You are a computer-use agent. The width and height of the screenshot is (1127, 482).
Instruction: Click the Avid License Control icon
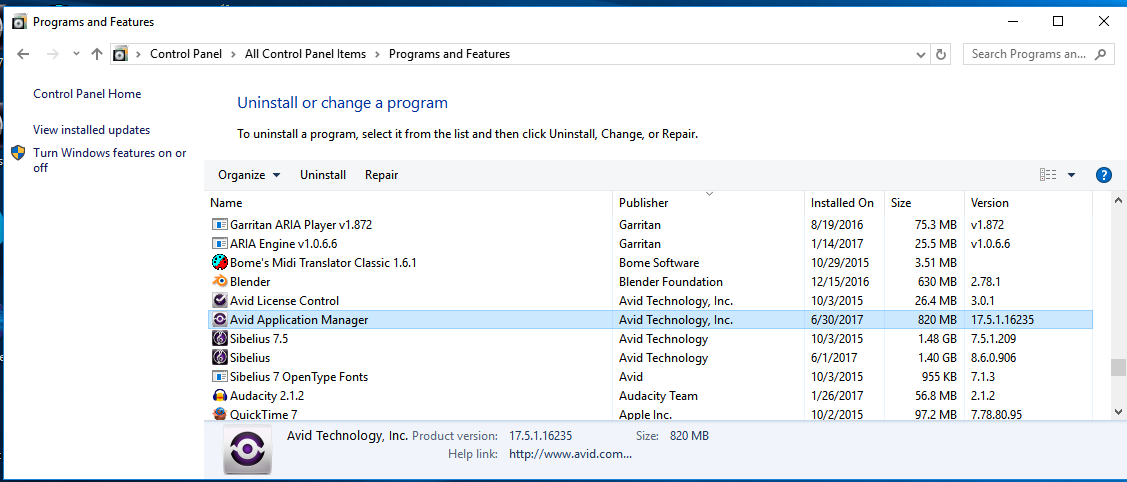(x=220, y=301)
